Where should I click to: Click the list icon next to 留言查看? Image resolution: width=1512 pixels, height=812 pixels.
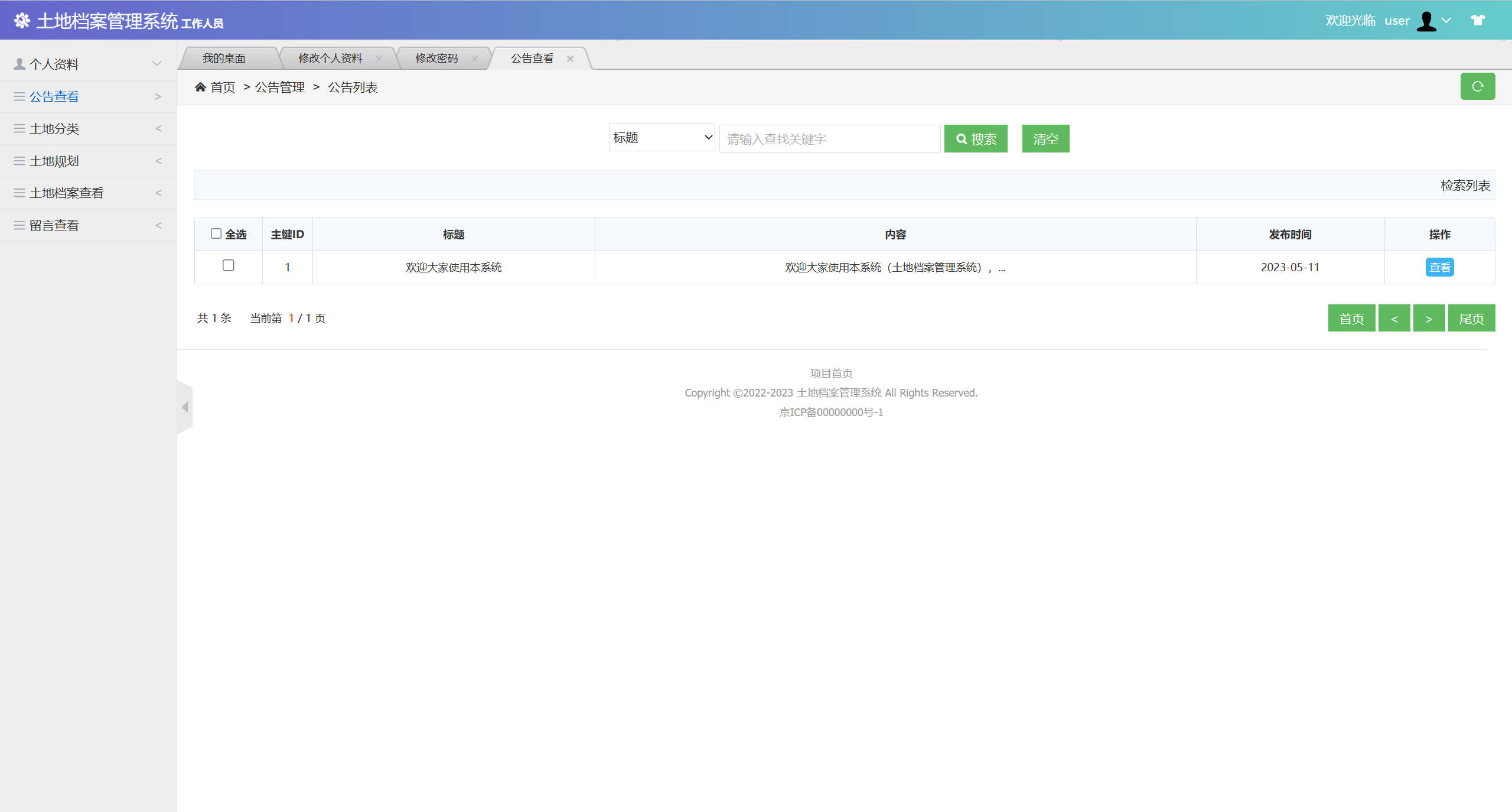tap(18, 225)
